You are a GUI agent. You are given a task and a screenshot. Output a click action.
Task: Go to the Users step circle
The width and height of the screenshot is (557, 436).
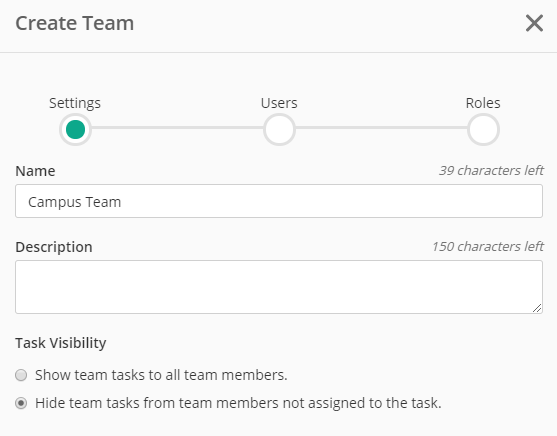coord(279,129)
